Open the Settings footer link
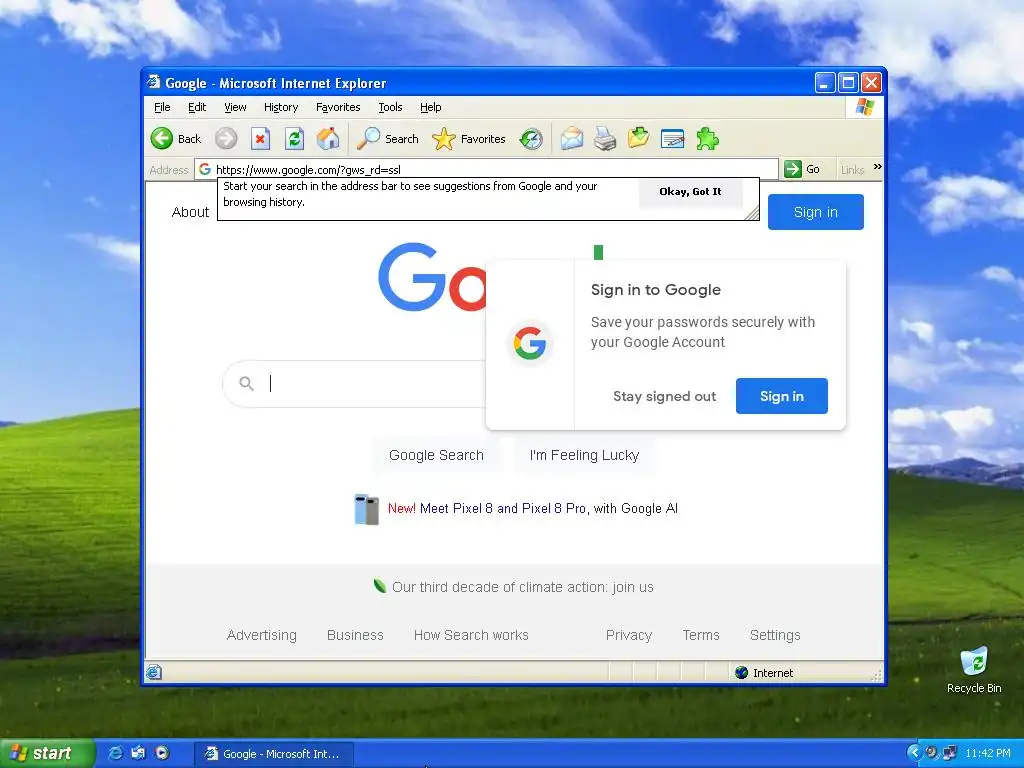This screenshot has width=1024, height=768. [x=775, y=635]
